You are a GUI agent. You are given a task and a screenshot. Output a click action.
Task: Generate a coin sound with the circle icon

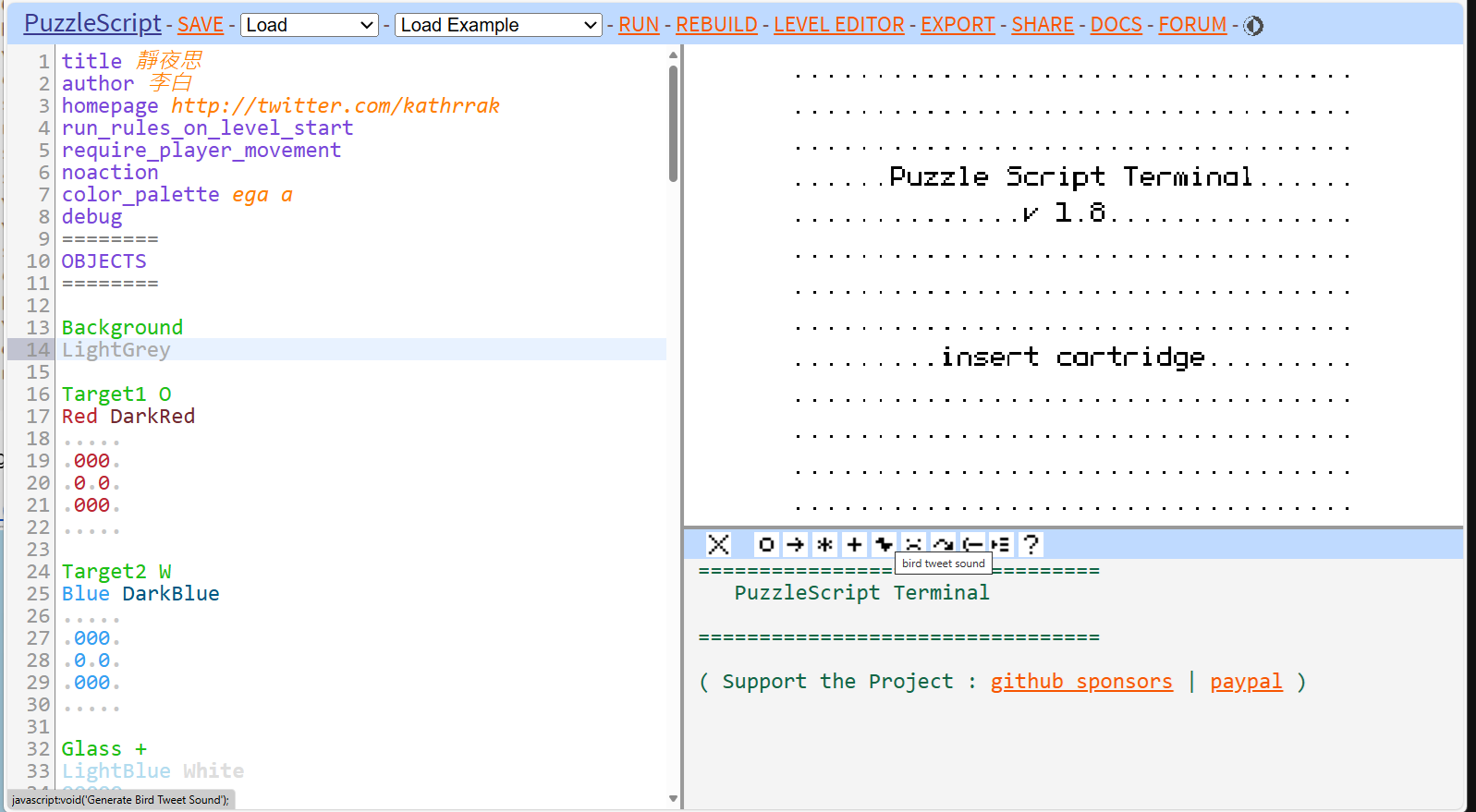pos(766,544)
